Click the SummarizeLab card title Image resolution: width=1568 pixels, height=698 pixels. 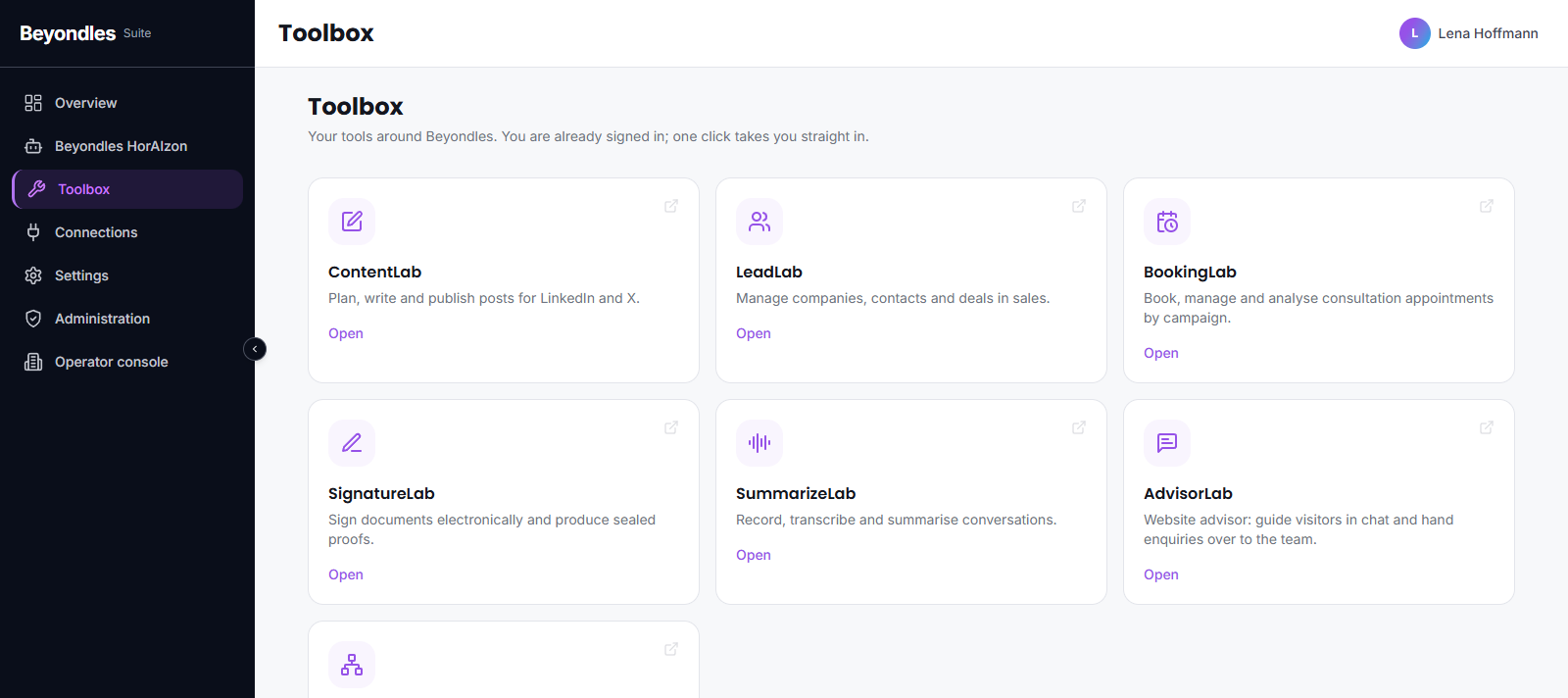(796, 494)
